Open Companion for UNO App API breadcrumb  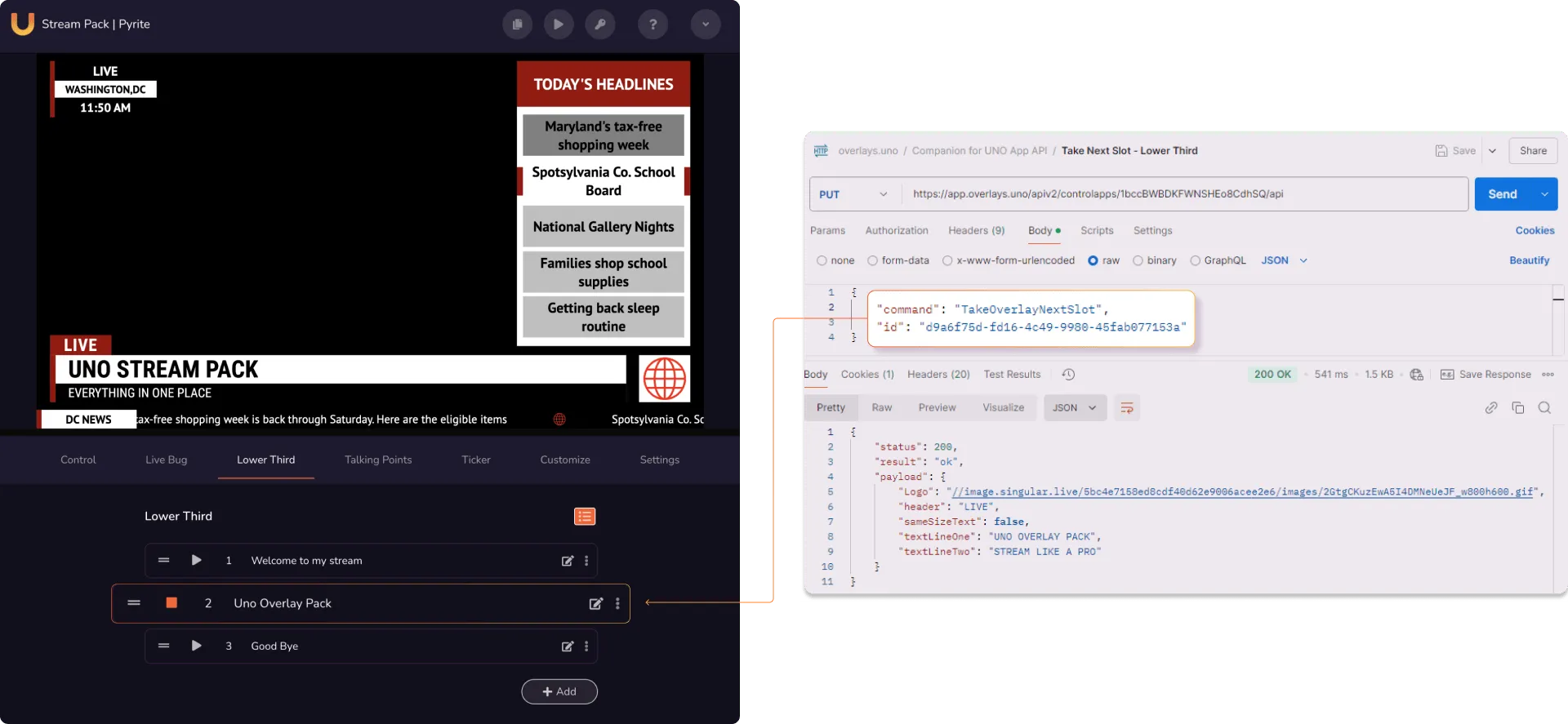click(979, 151)
